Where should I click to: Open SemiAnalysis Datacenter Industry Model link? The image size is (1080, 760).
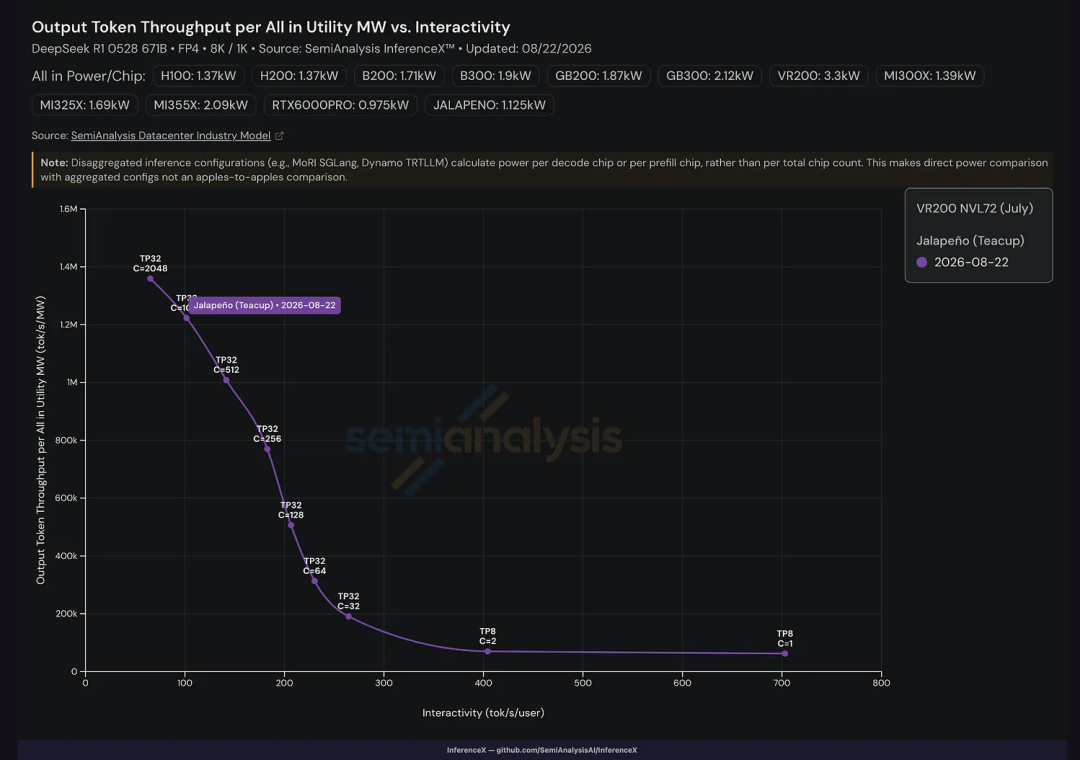point(171,136)
